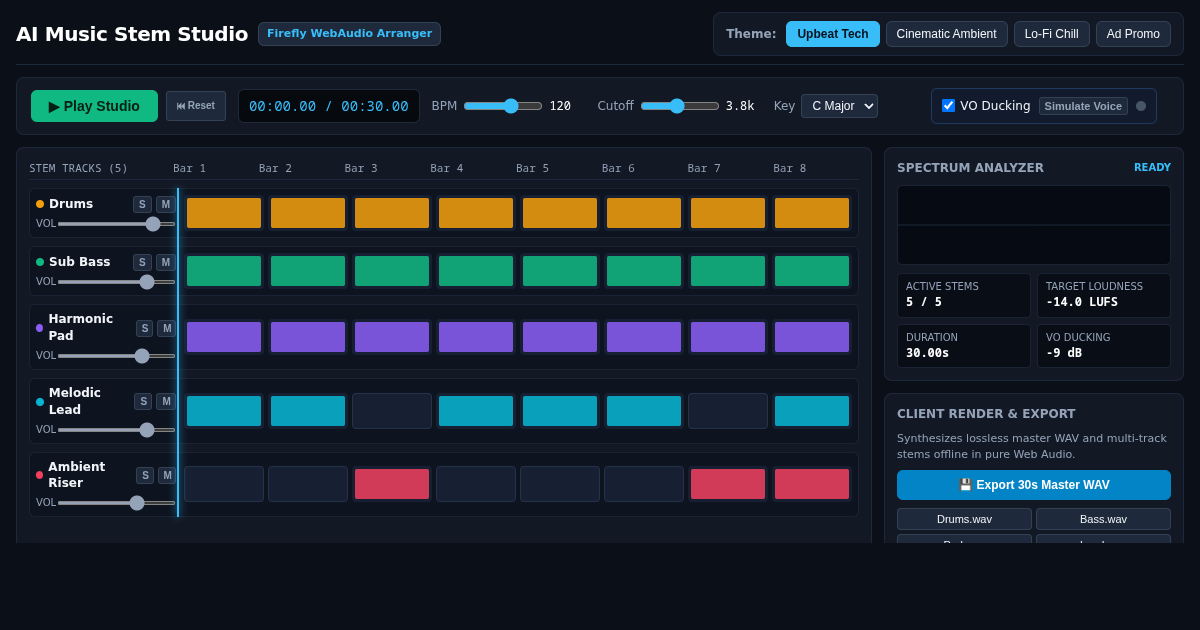Click the spectrum analyzer canvas
1200x630 pixels.
(1034, 225)
